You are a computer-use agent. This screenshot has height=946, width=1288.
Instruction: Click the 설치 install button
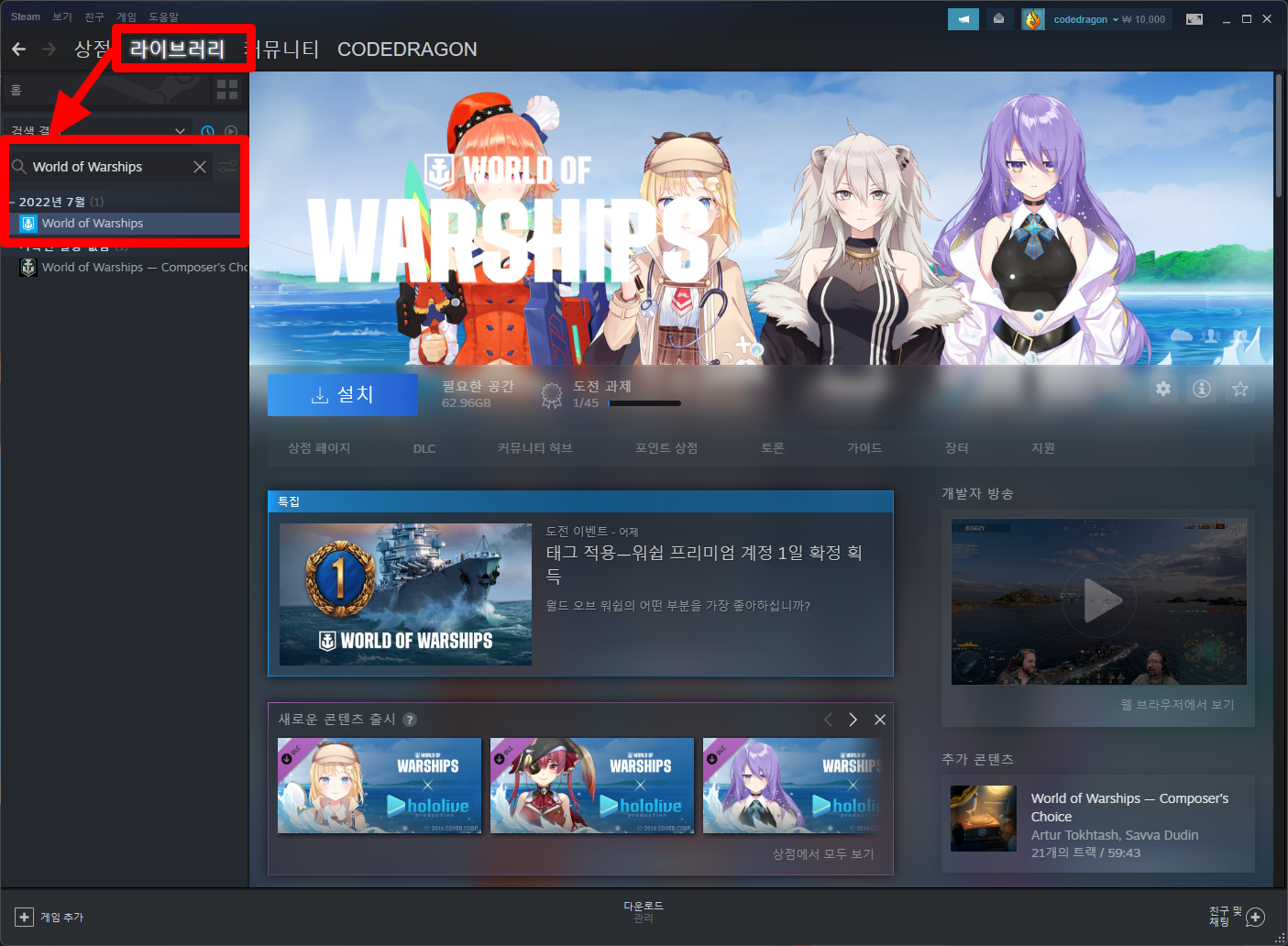point(343,395)
